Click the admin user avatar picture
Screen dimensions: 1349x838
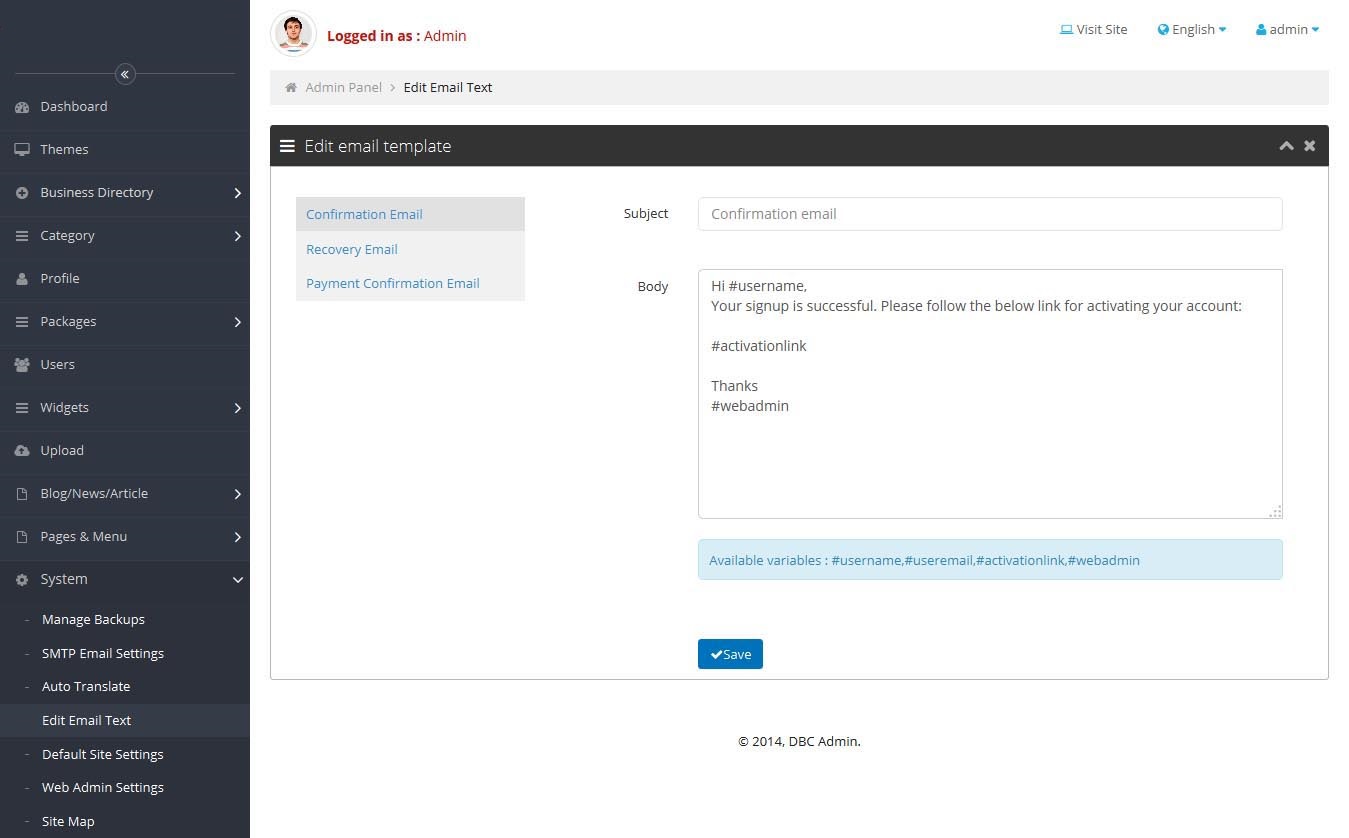click(x=293, y=34)
